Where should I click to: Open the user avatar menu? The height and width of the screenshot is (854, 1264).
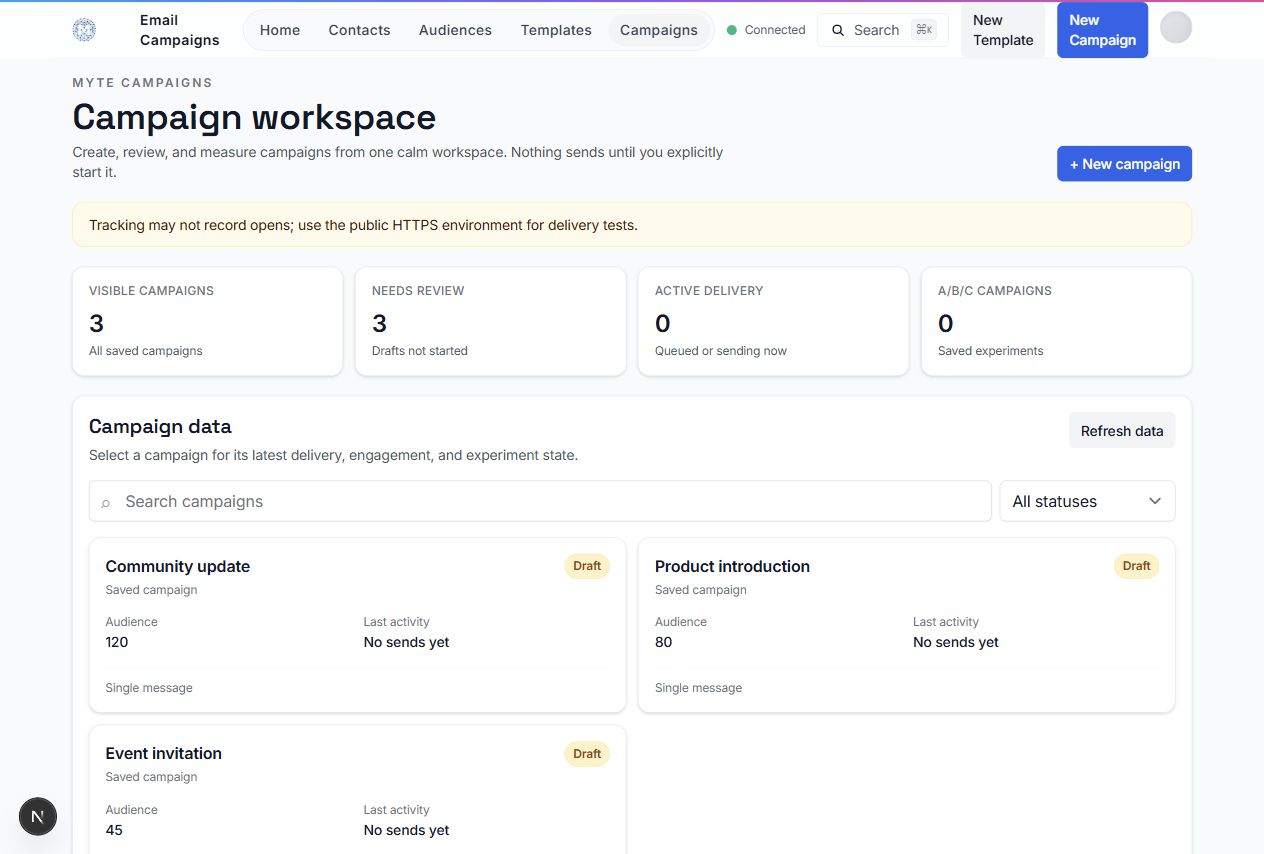(x=1176, y=28)
